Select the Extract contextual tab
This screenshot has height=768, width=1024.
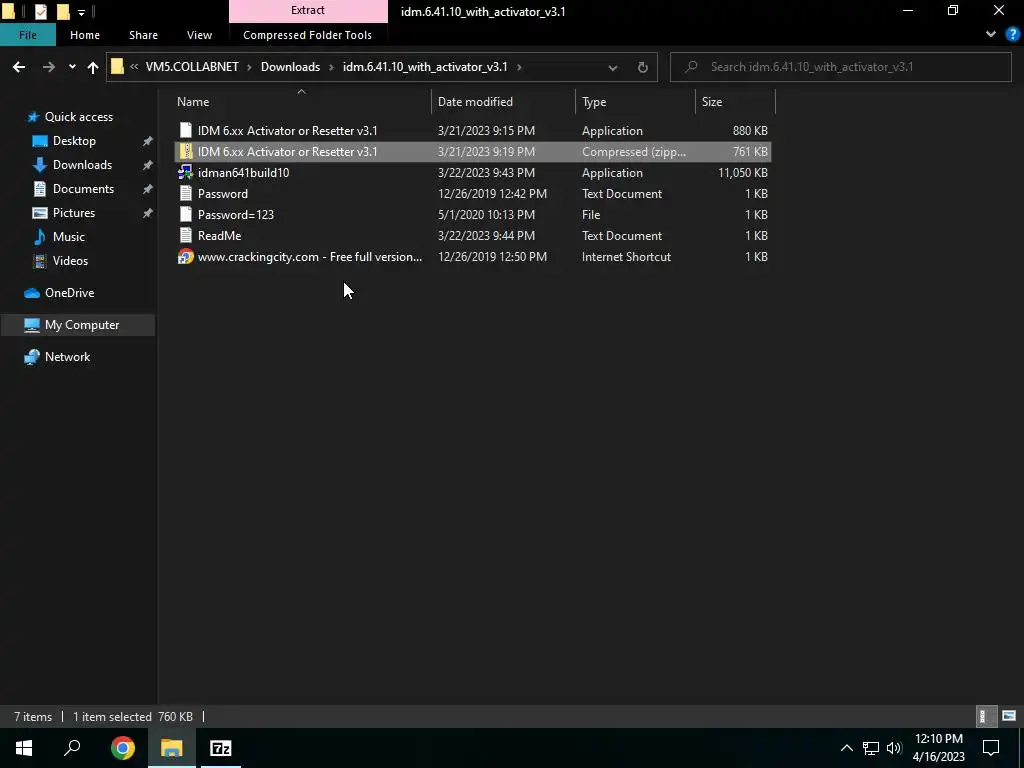click(308, 10)
